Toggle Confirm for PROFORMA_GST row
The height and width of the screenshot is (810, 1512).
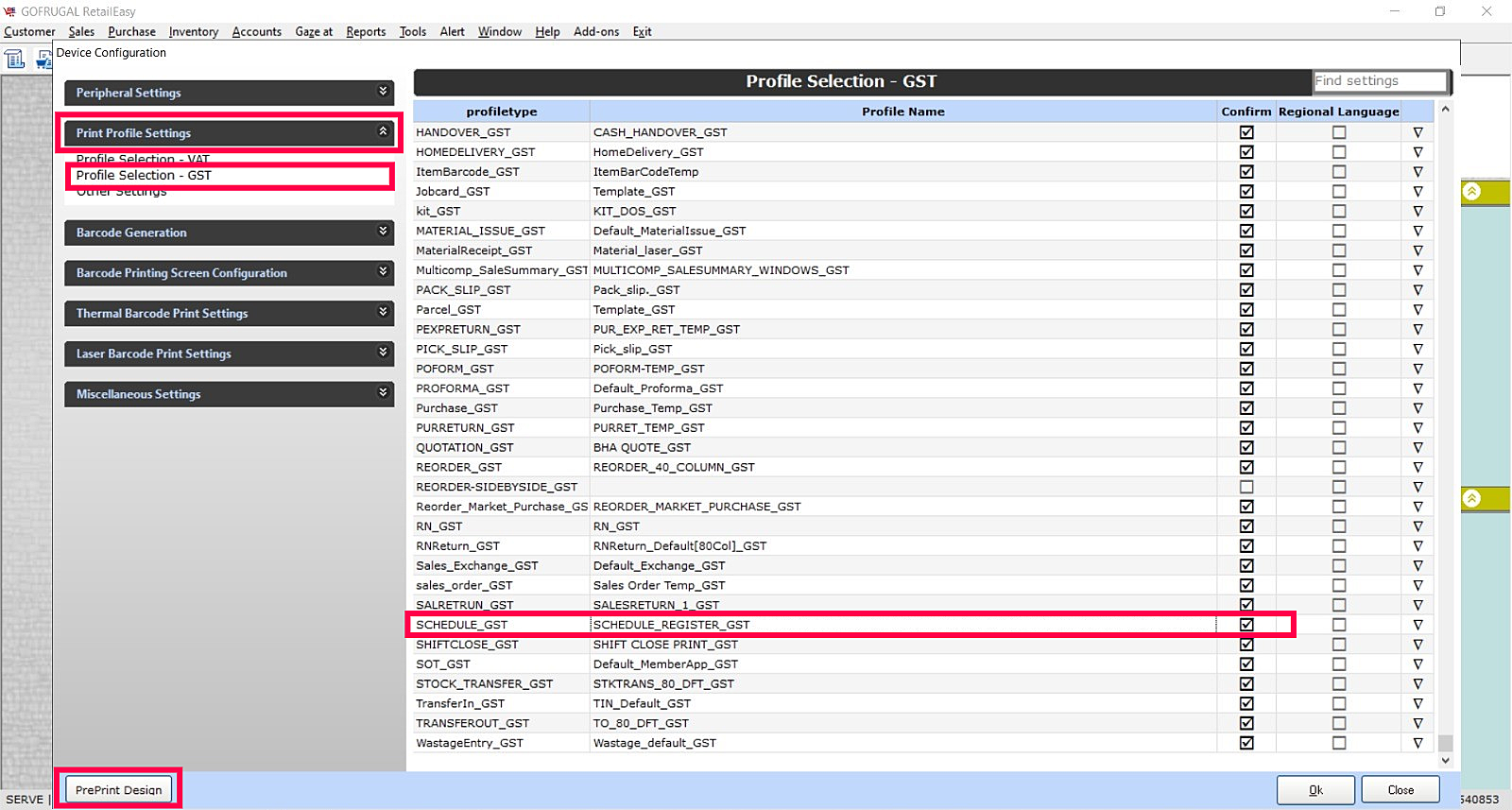pyautogui.click(x=1246, y=388)
